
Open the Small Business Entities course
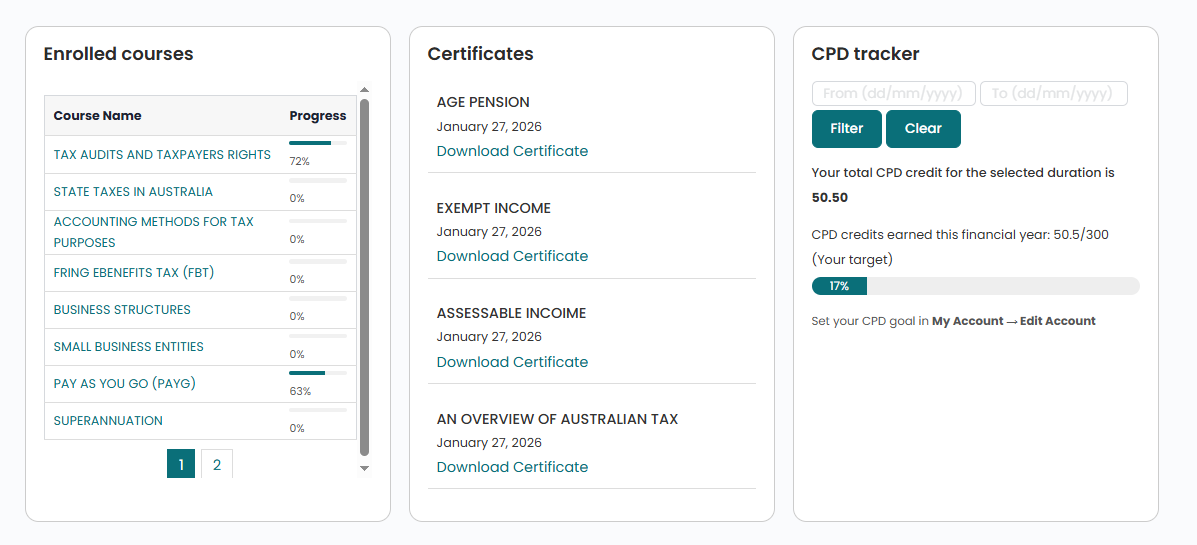[128, 347]
